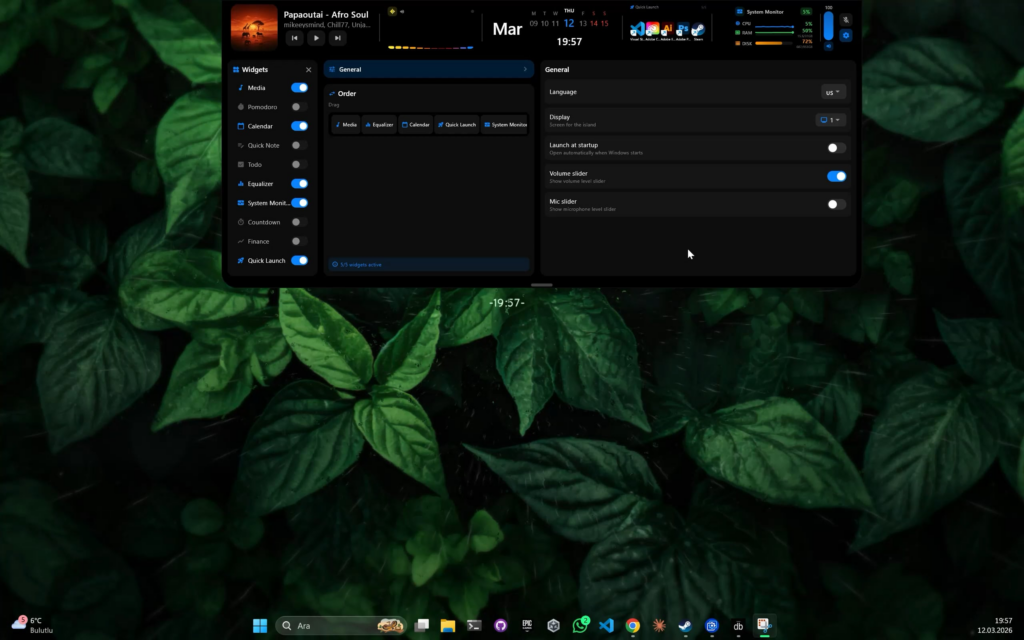Open Task View from taskbar
The height and width of the screenshot is (640, 1024).
[422, 626]
